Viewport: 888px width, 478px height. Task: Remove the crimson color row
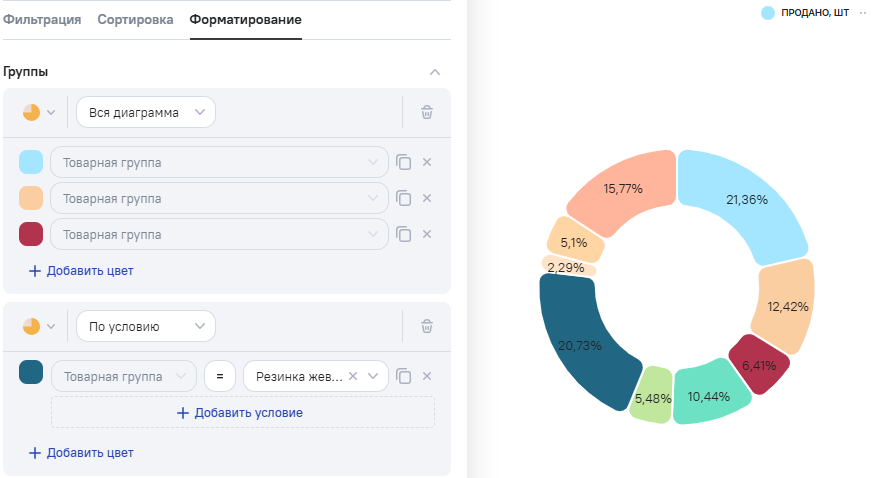427,234
